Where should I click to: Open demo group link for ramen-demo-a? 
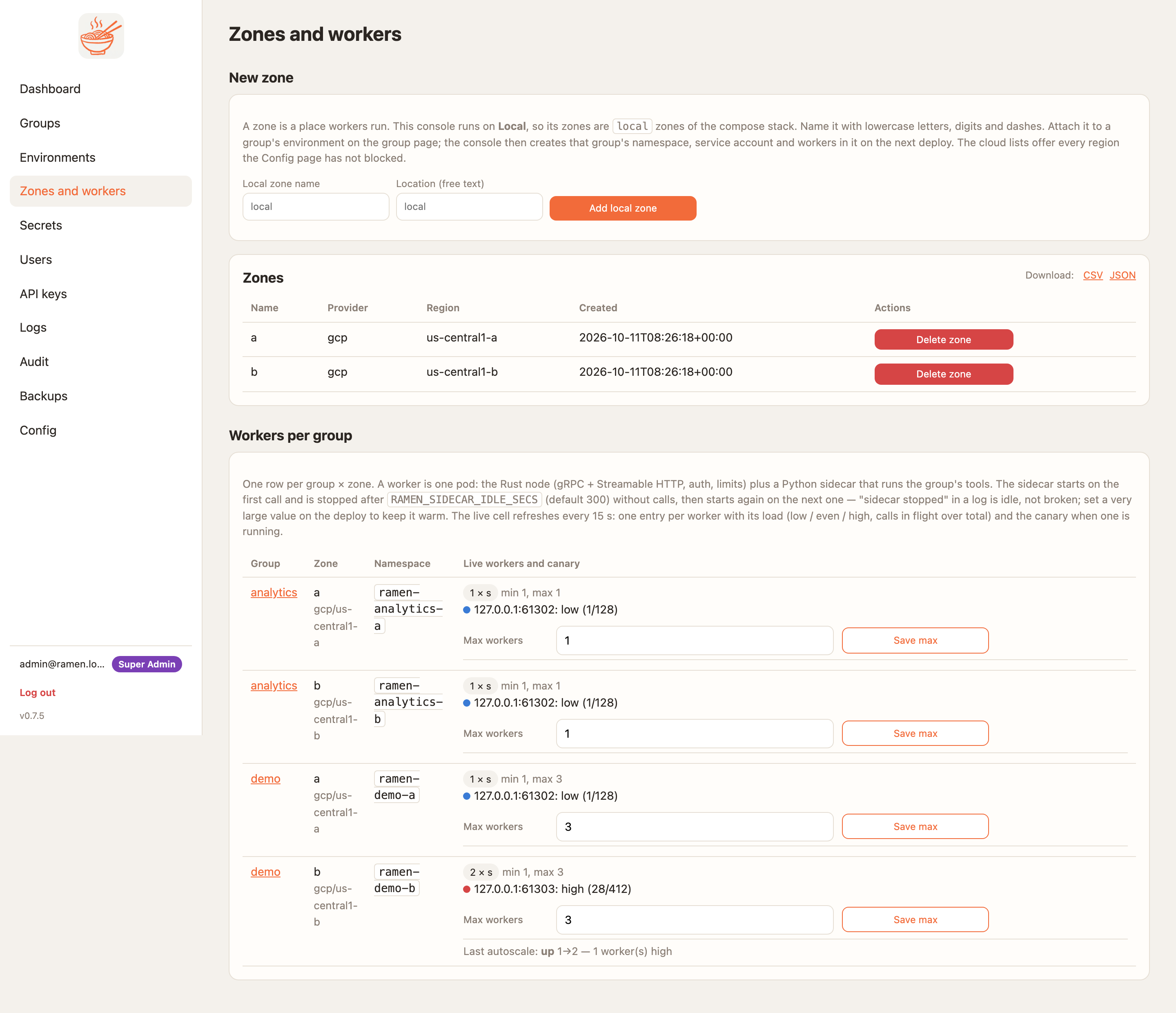point(266,779)
